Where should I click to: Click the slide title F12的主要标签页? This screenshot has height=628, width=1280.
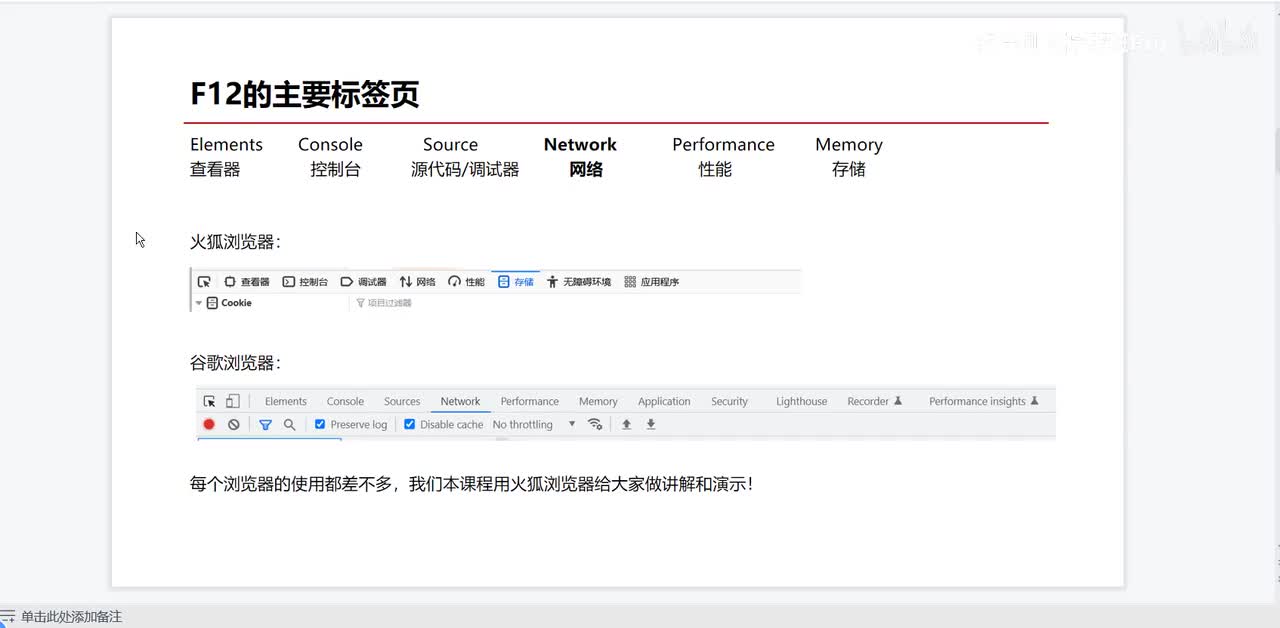(x=304, y=94)
